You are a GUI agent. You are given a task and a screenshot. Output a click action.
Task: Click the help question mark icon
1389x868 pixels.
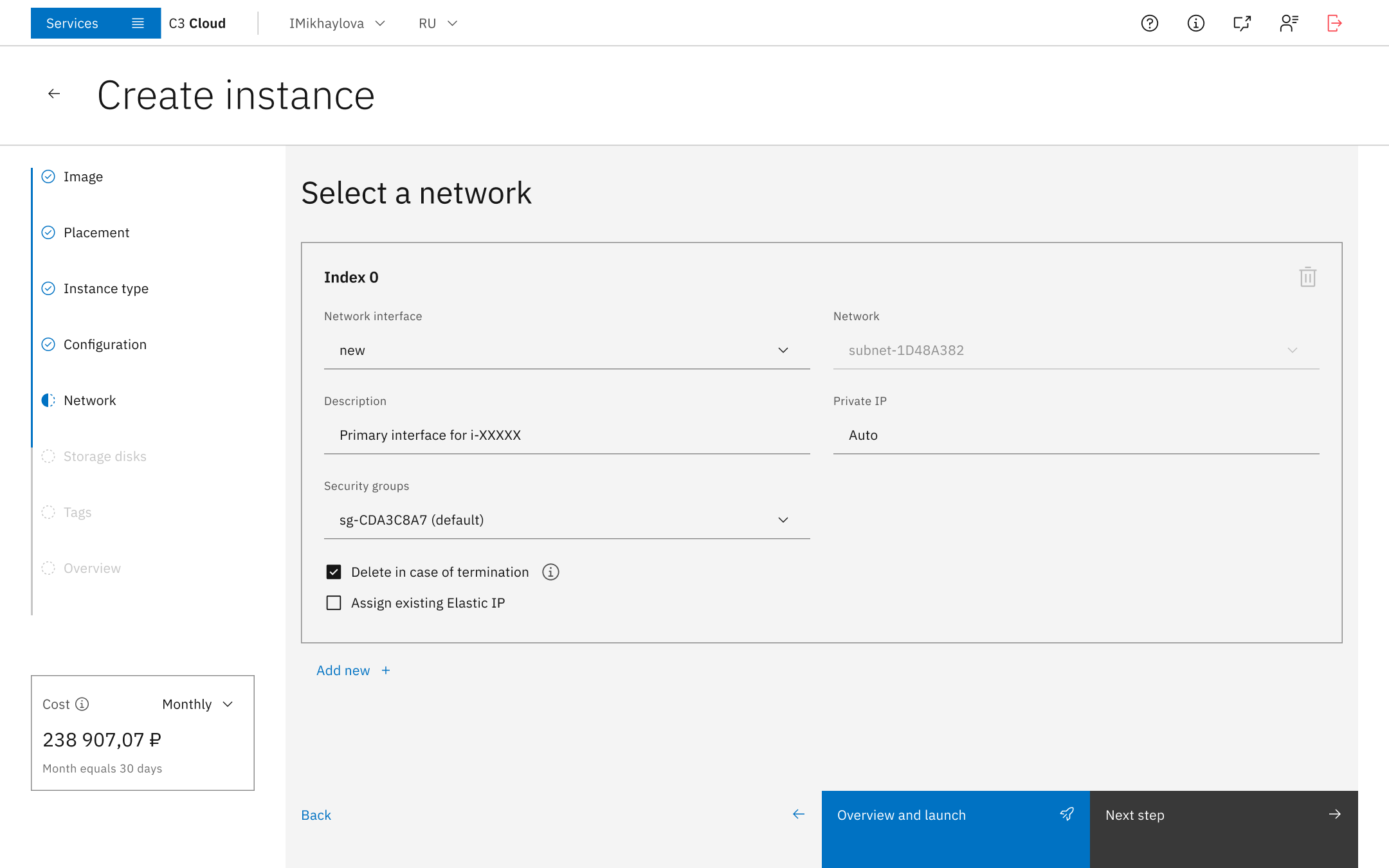click(1149, 23)
